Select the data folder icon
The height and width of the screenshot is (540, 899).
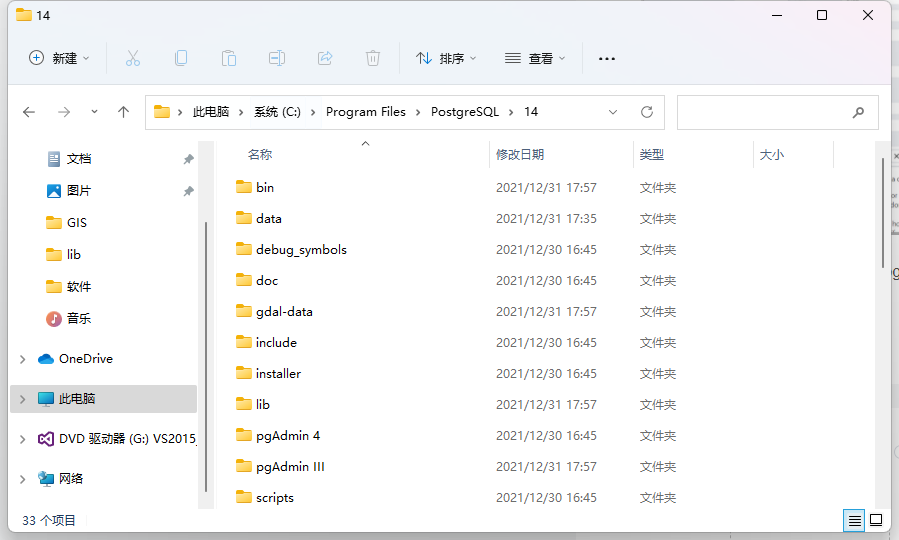pos(244,218)
